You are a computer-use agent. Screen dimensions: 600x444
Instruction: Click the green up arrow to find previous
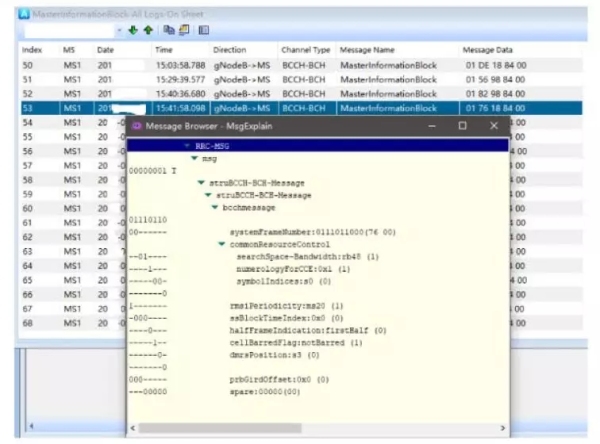[x=147, y=31]
